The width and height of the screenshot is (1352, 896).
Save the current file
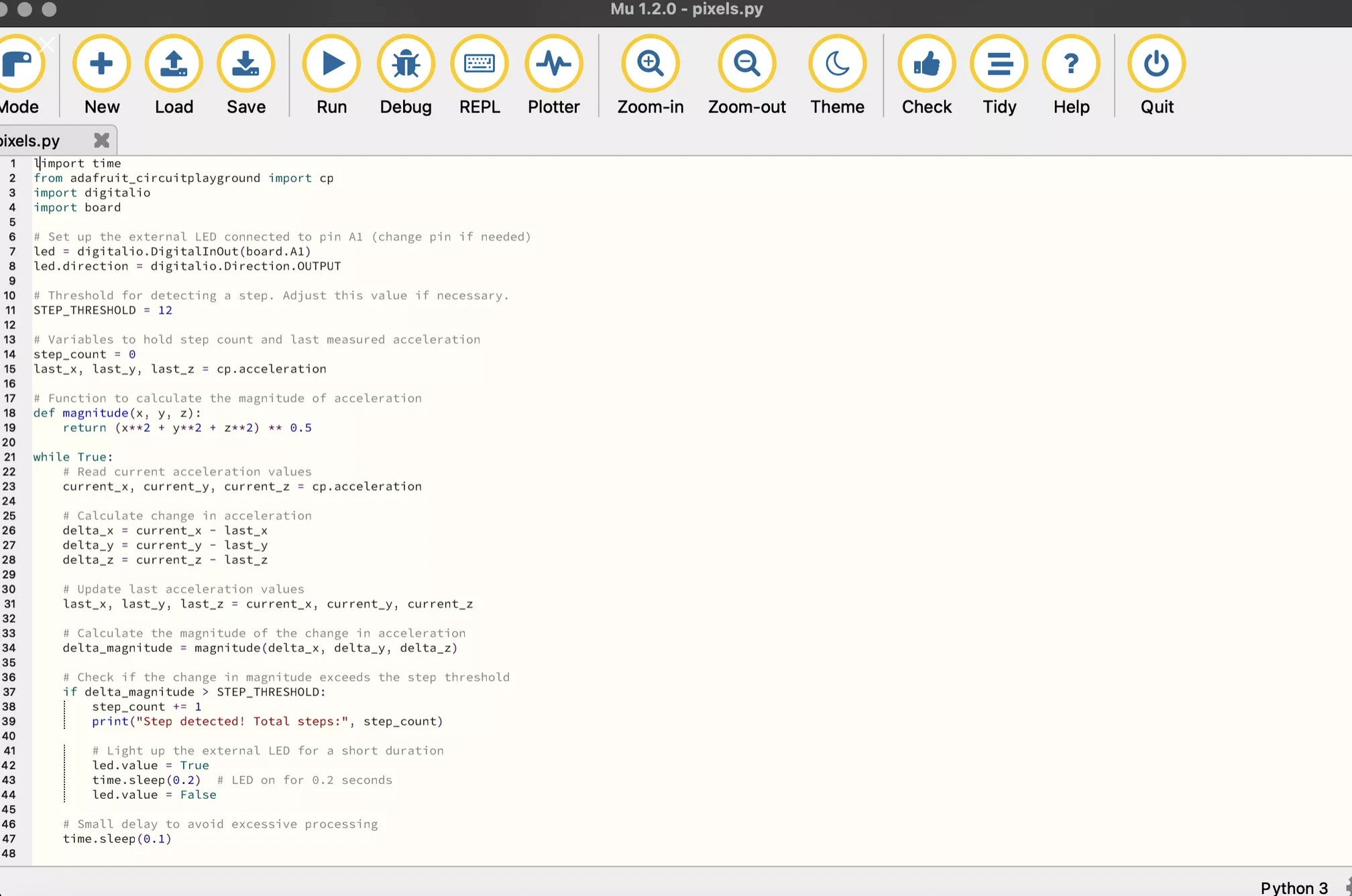246,75
